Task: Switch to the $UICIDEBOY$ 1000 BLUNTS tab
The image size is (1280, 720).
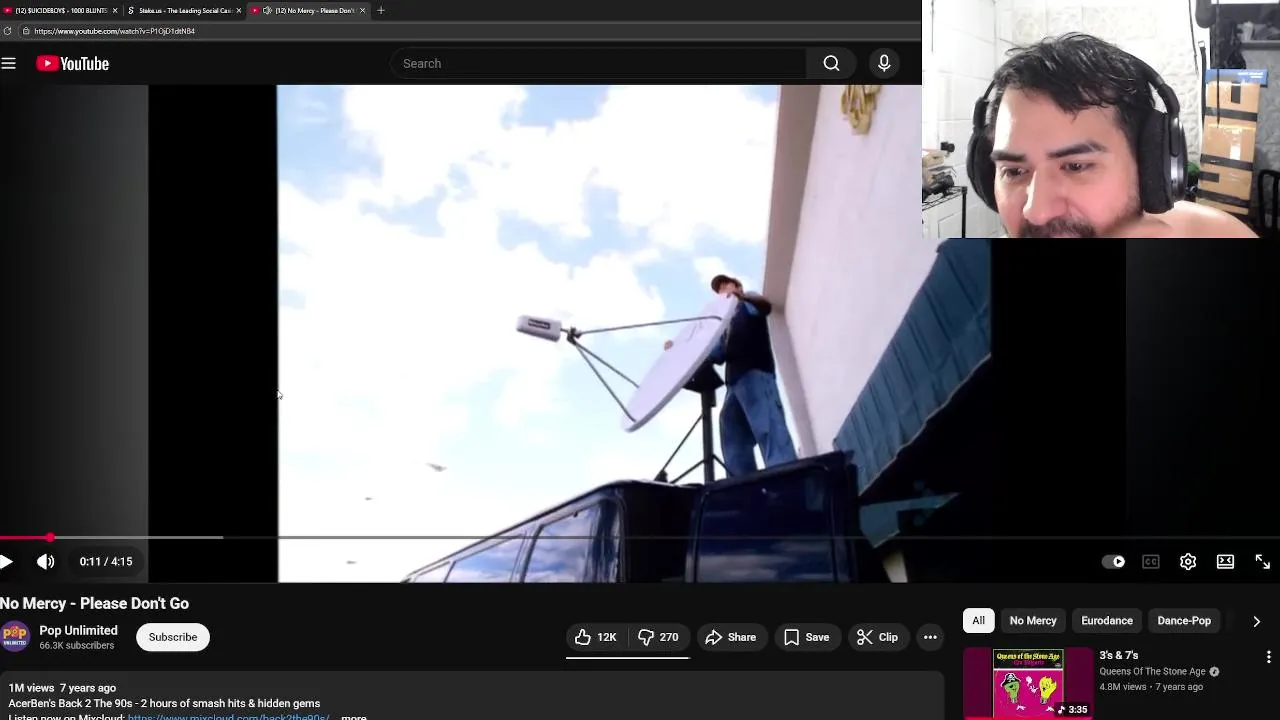Action: click(x=58, y=10)
